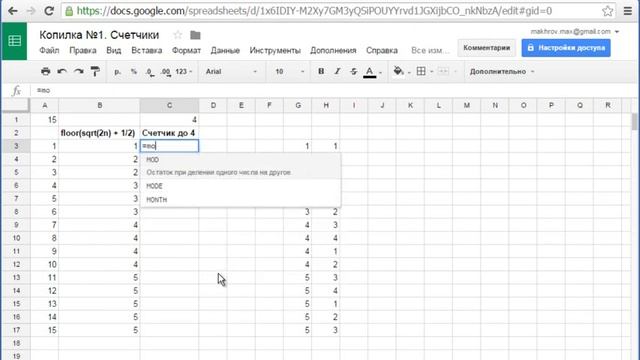Screen dimensions: 640x360
Task: Open the Google Sheets home icon
Action: (x=14, y=41)
